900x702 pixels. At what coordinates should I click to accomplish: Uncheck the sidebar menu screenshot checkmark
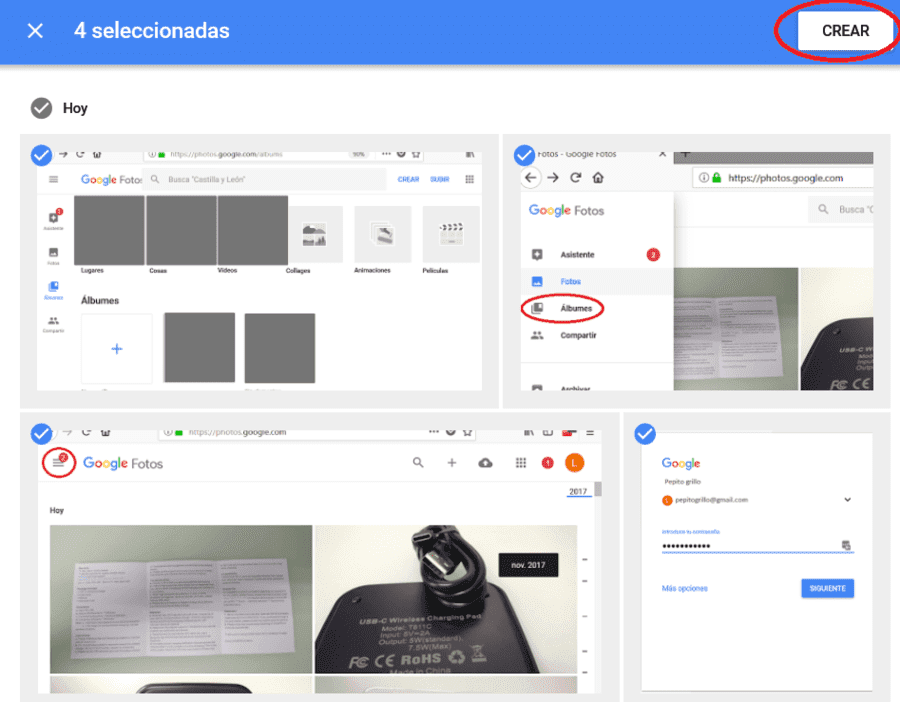(524, 155)
